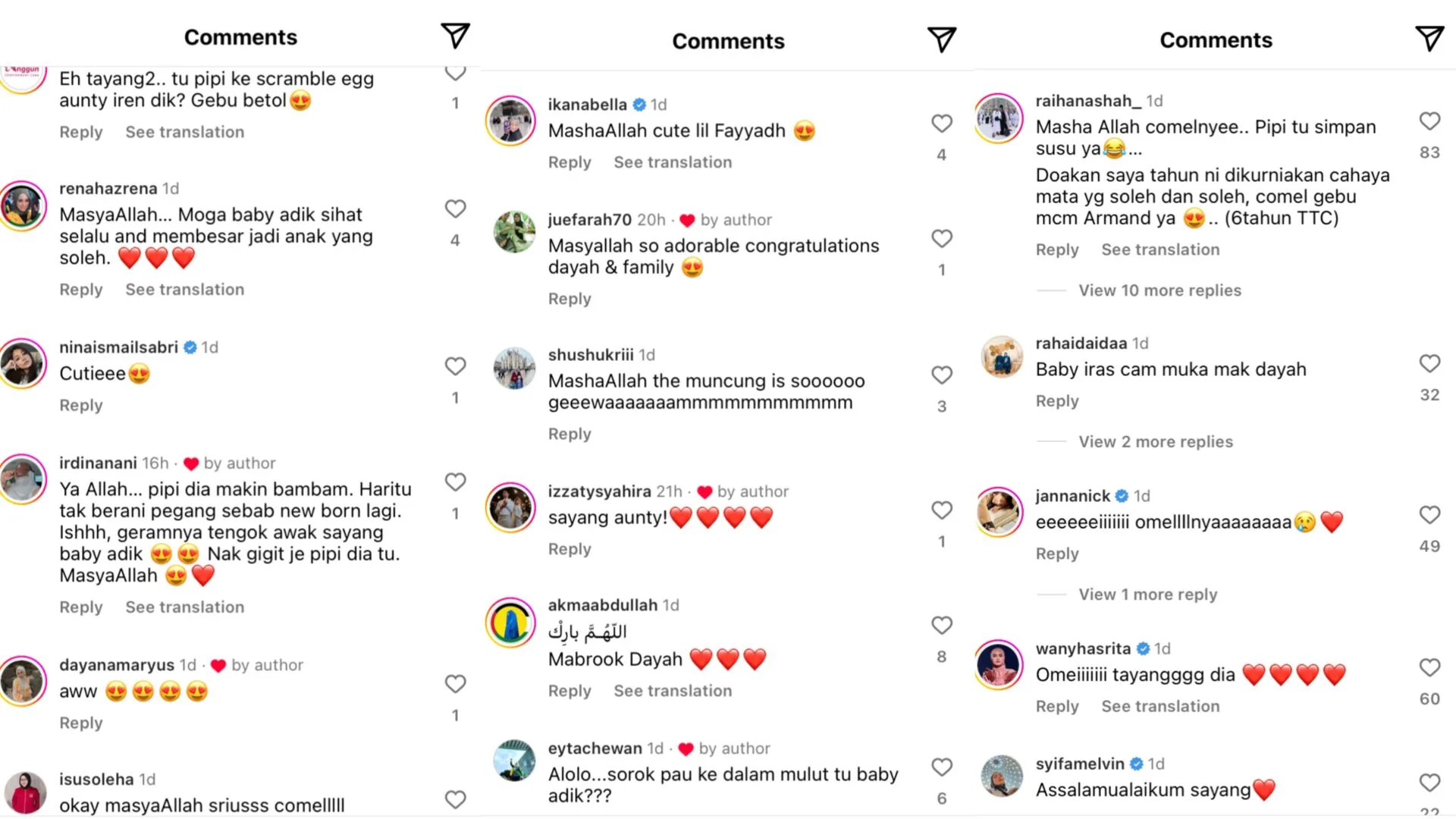See translation of irdinanani's comment
This screenshot has height=819, width=1456.
184,607
